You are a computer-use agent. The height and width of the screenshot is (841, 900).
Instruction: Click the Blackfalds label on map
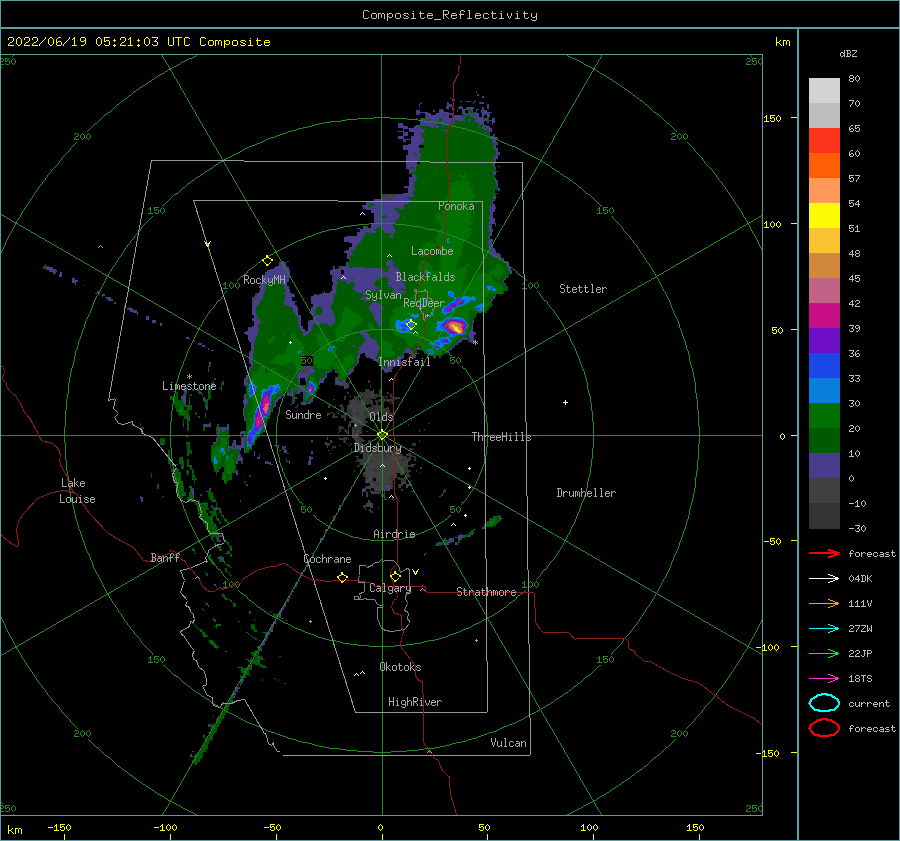(425, 277)
